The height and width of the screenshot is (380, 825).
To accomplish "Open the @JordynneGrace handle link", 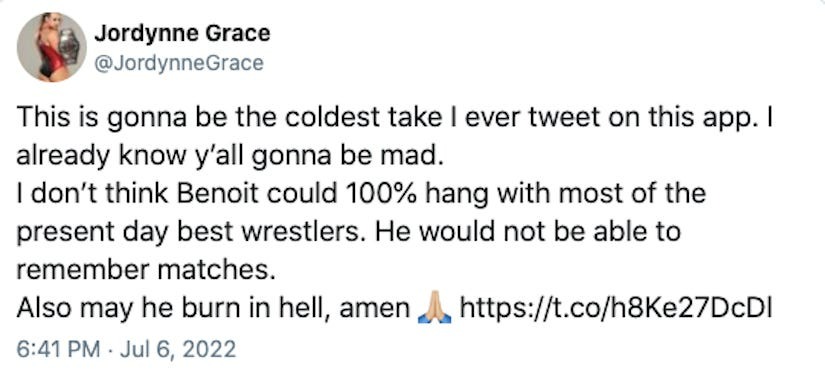I will [x=179, y=63].
